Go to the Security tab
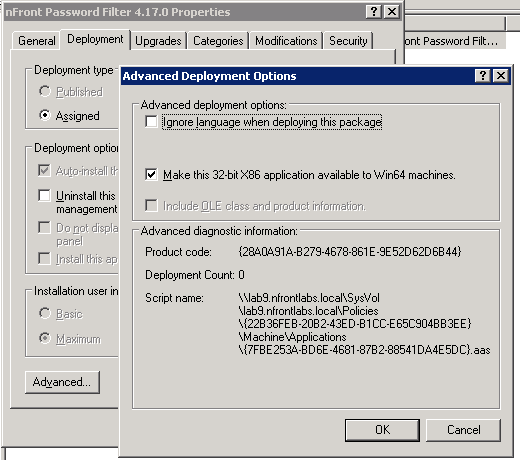The height and width of the screenshot is (460, 520). [348, 41]
